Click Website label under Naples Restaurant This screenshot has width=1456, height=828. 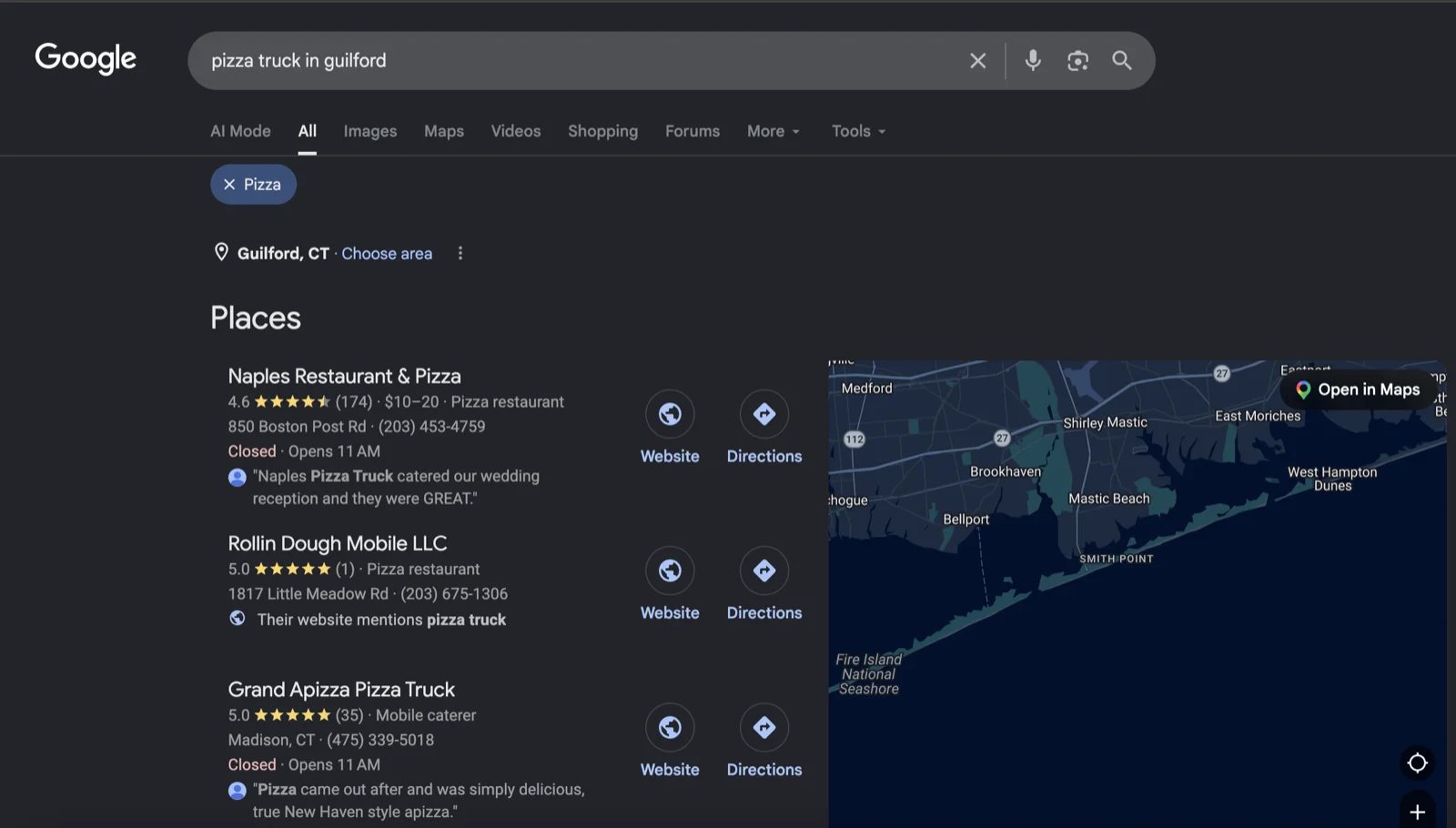point(670,456)
